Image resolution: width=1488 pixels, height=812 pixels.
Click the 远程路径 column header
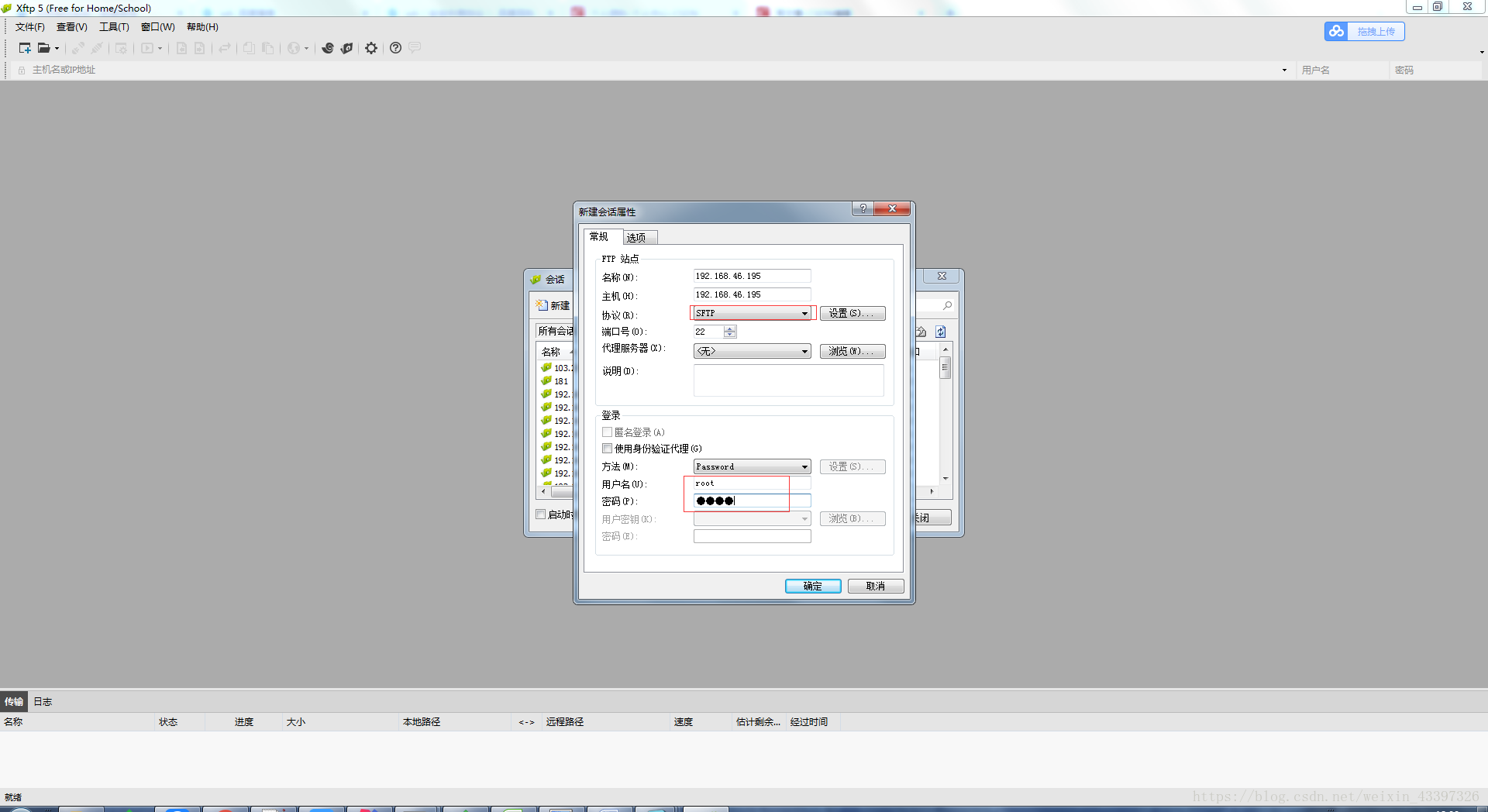(x=605, y=722)
